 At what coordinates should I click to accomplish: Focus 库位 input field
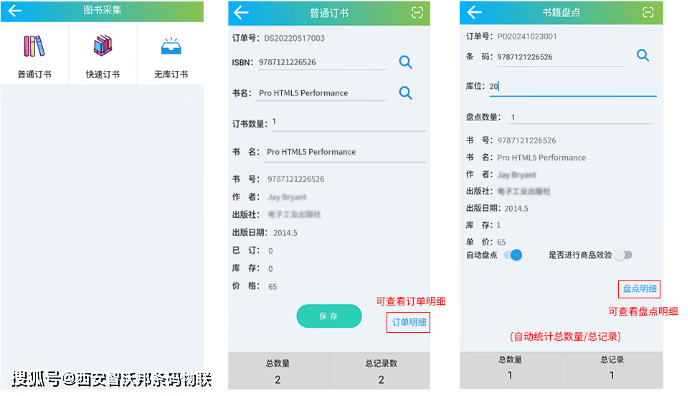tap(573, 87)
